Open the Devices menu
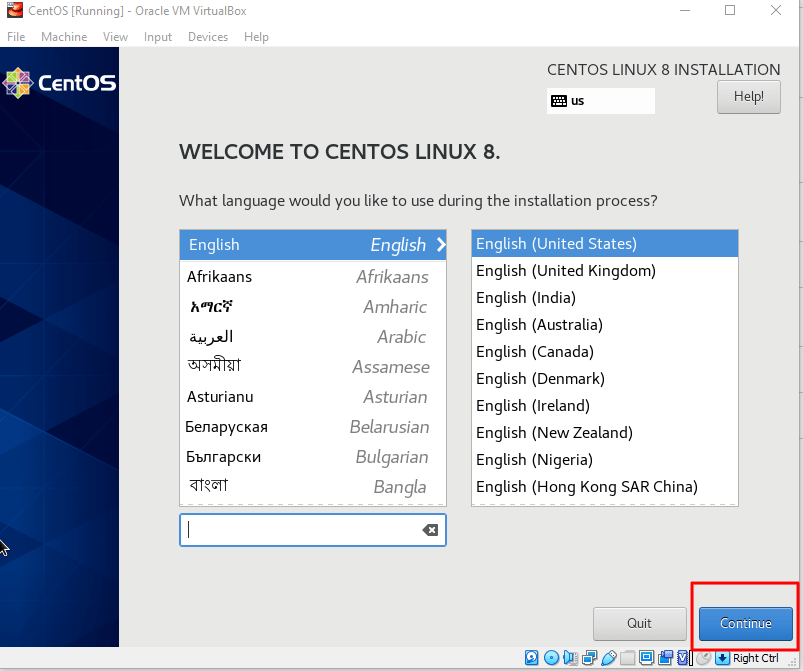803x671 pixels. coord(208,37)
